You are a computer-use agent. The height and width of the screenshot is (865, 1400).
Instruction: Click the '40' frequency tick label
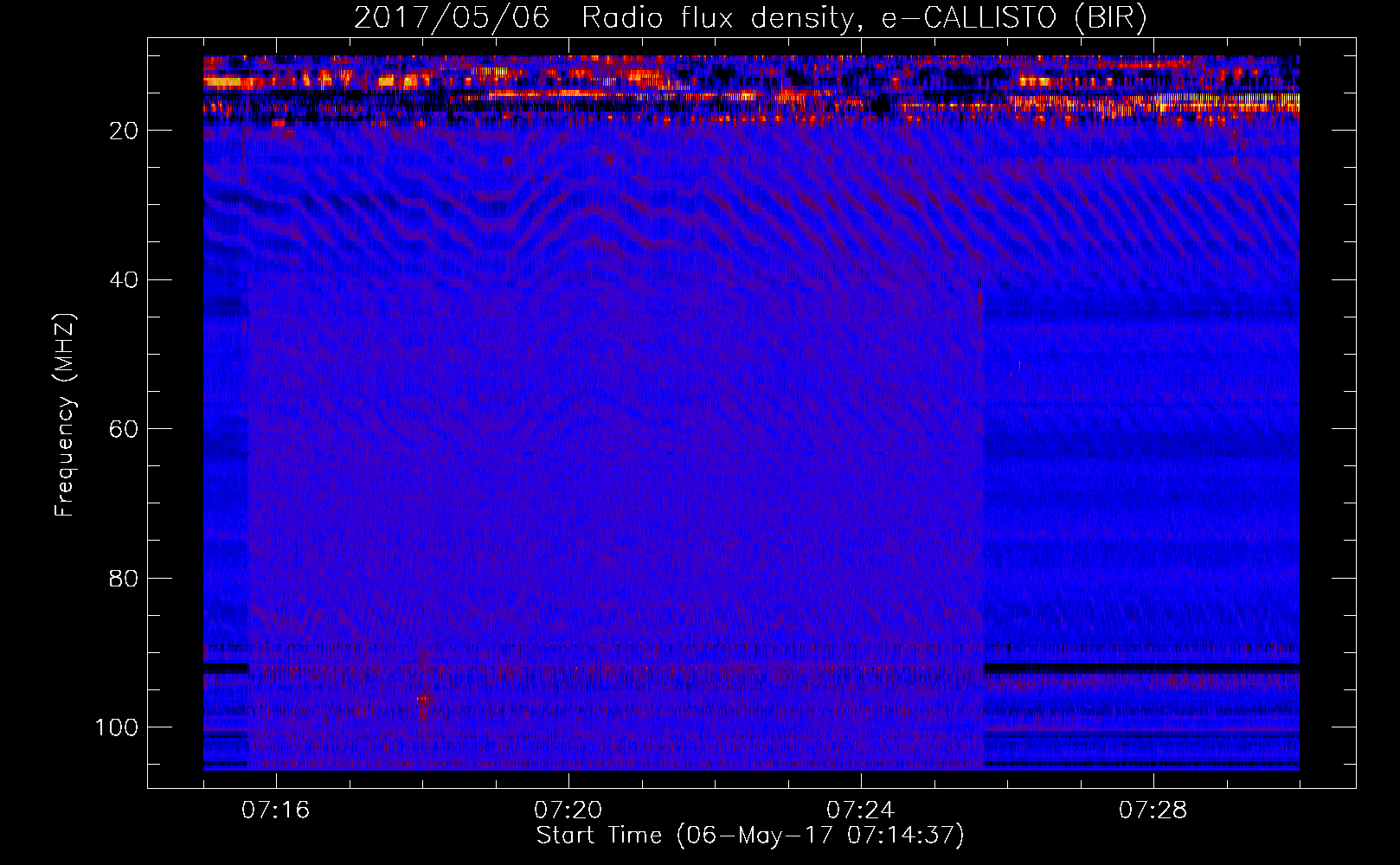124,280
